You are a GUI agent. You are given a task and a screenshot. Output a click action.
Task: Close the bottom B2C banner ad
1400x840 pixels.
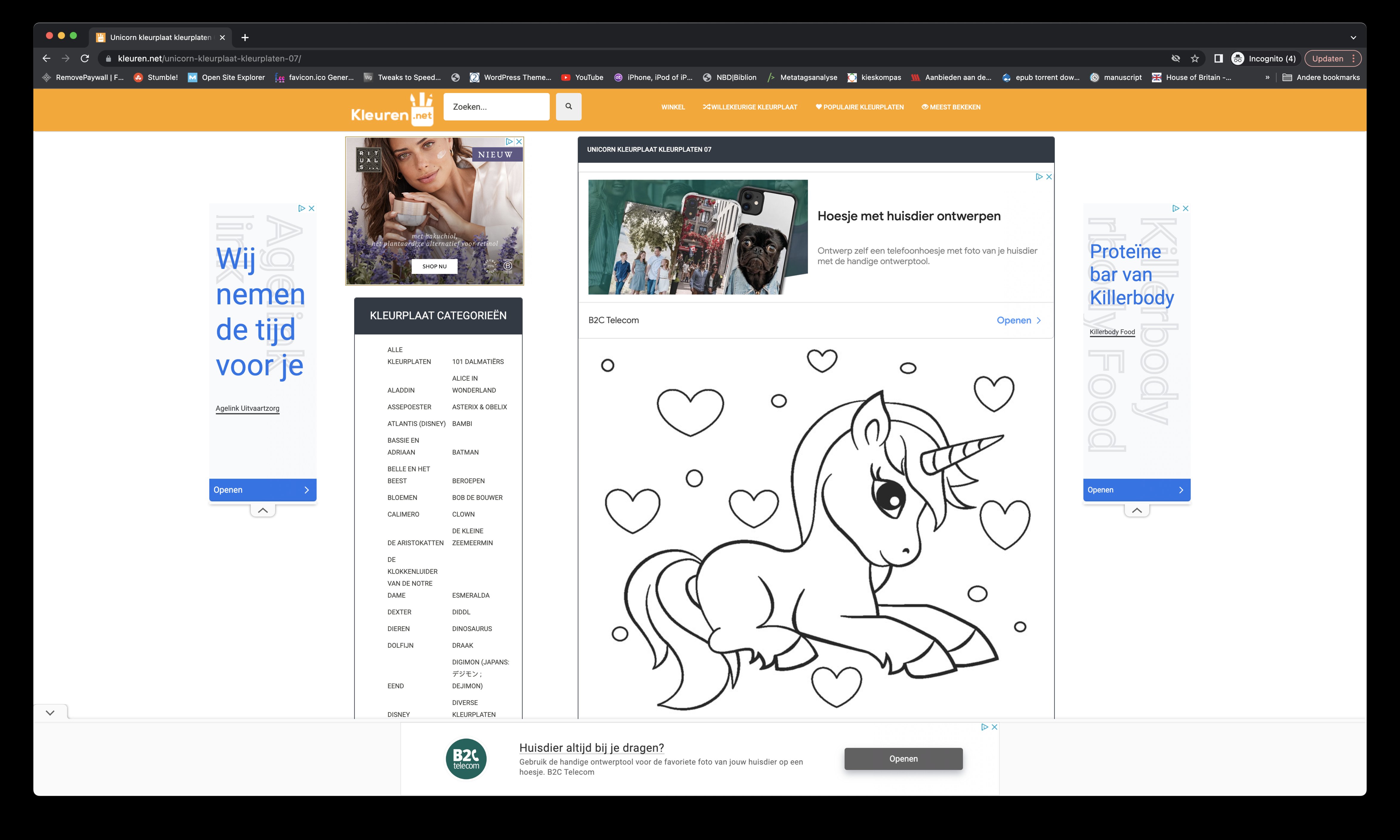pyautogui.click(x=994, y=727)
